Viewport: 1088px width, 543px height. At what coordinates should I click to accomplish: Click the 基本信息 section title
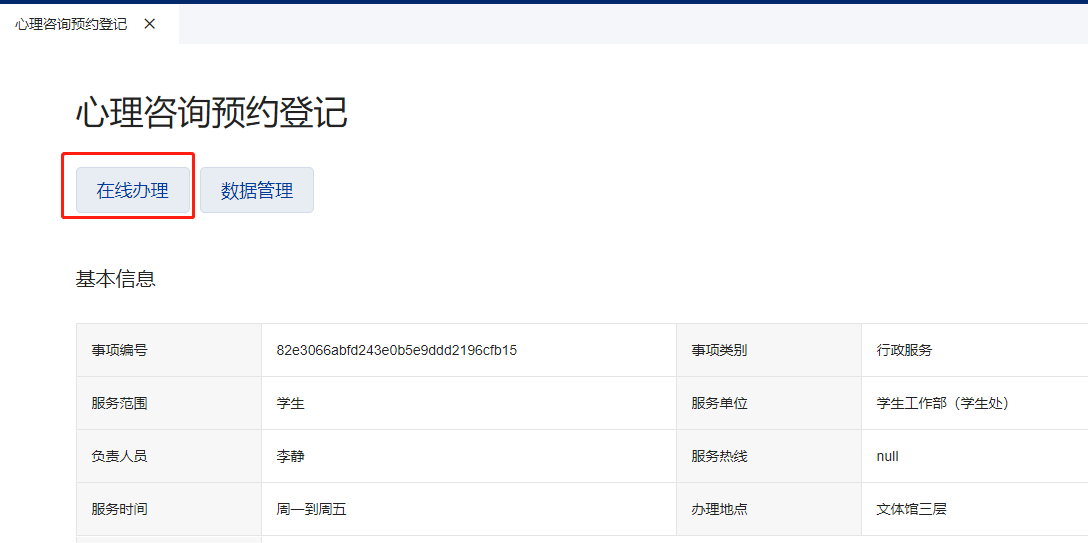(x=116, y=279)
